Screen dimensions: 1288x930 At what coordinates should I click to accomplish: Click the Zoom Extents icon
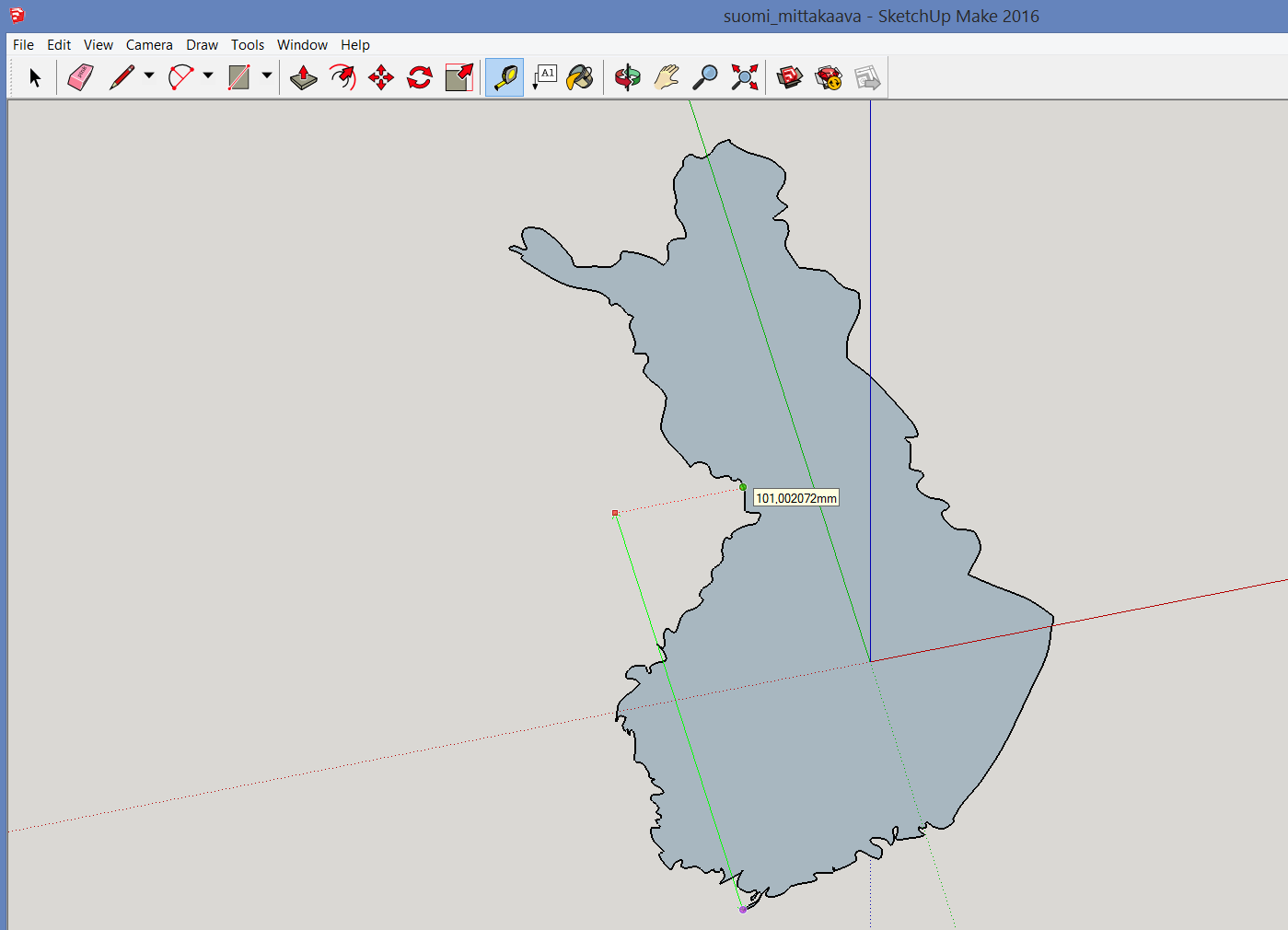pyautogui.click(x=744, y=78)
